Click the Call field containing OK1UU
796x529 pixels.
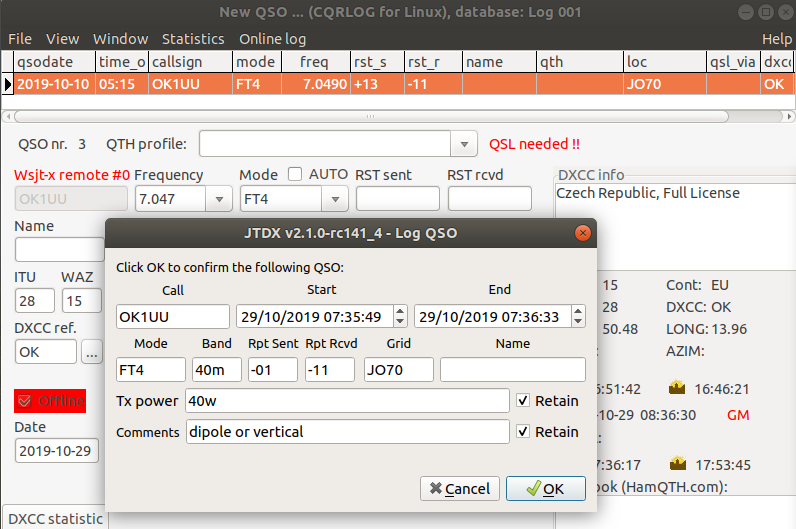(x=173, y=317)
